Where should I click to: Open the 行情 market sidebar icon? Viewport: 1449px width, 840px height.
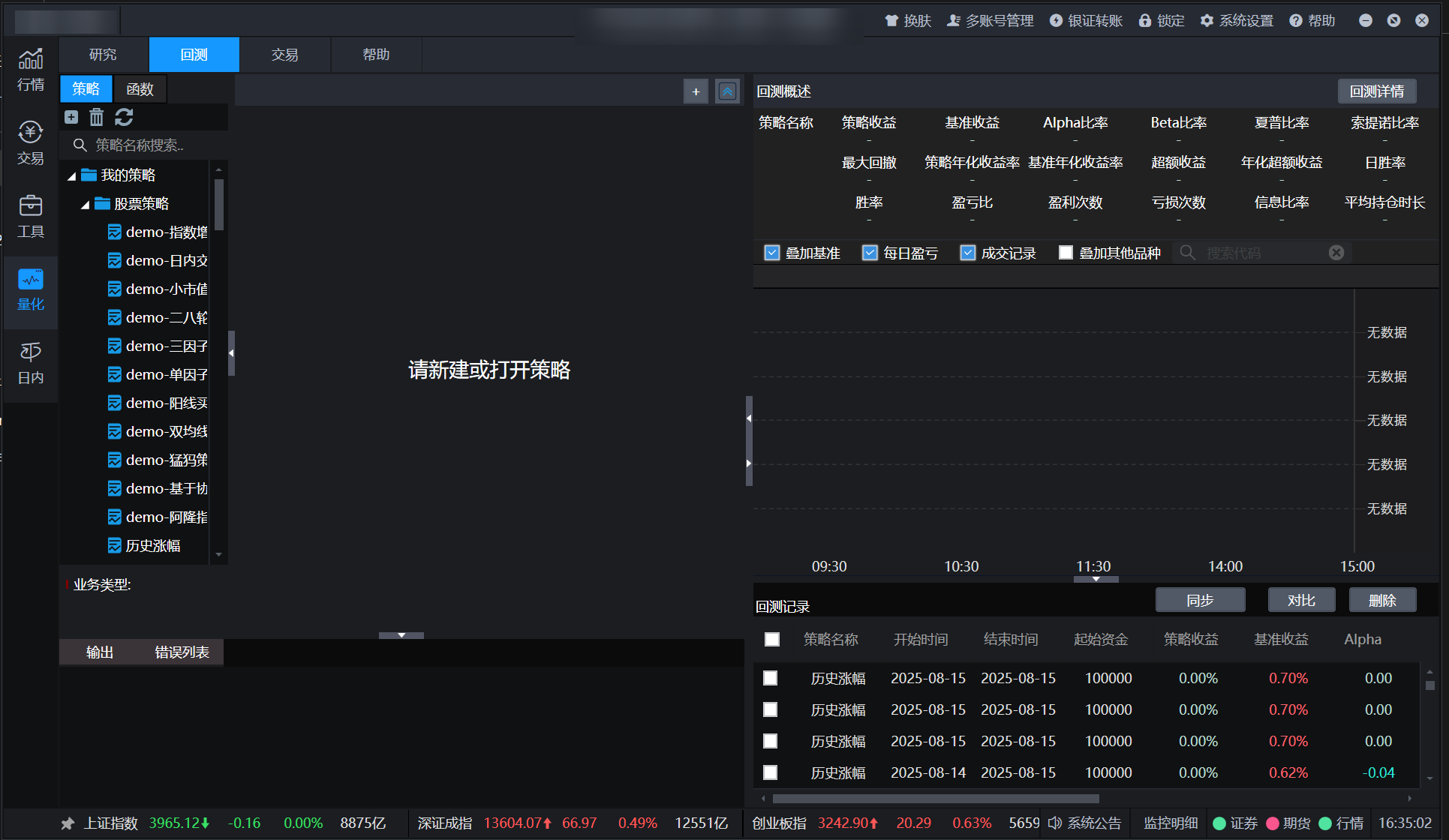tap(31, 69)
